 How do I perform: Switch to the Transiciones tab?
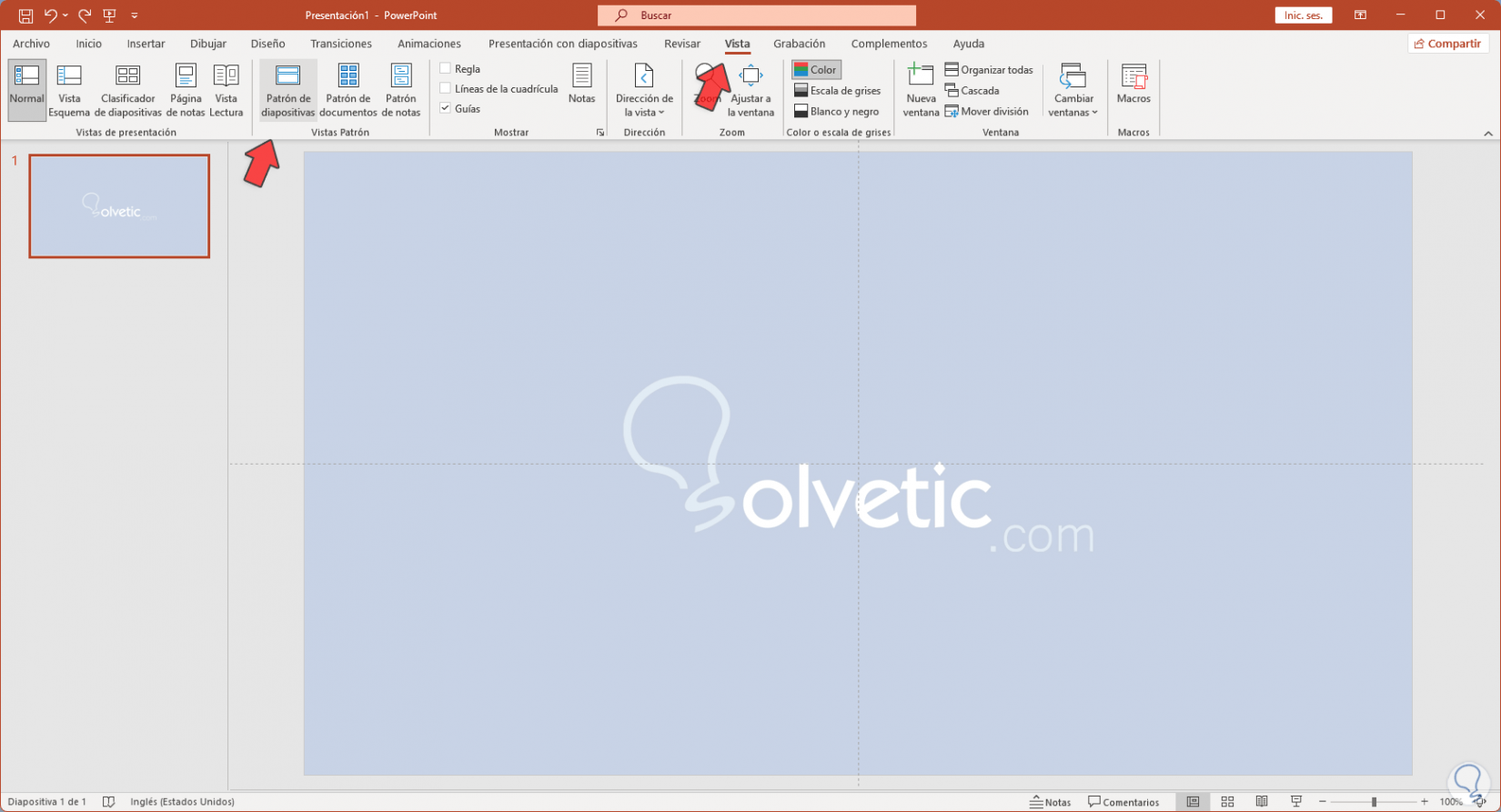341,44
